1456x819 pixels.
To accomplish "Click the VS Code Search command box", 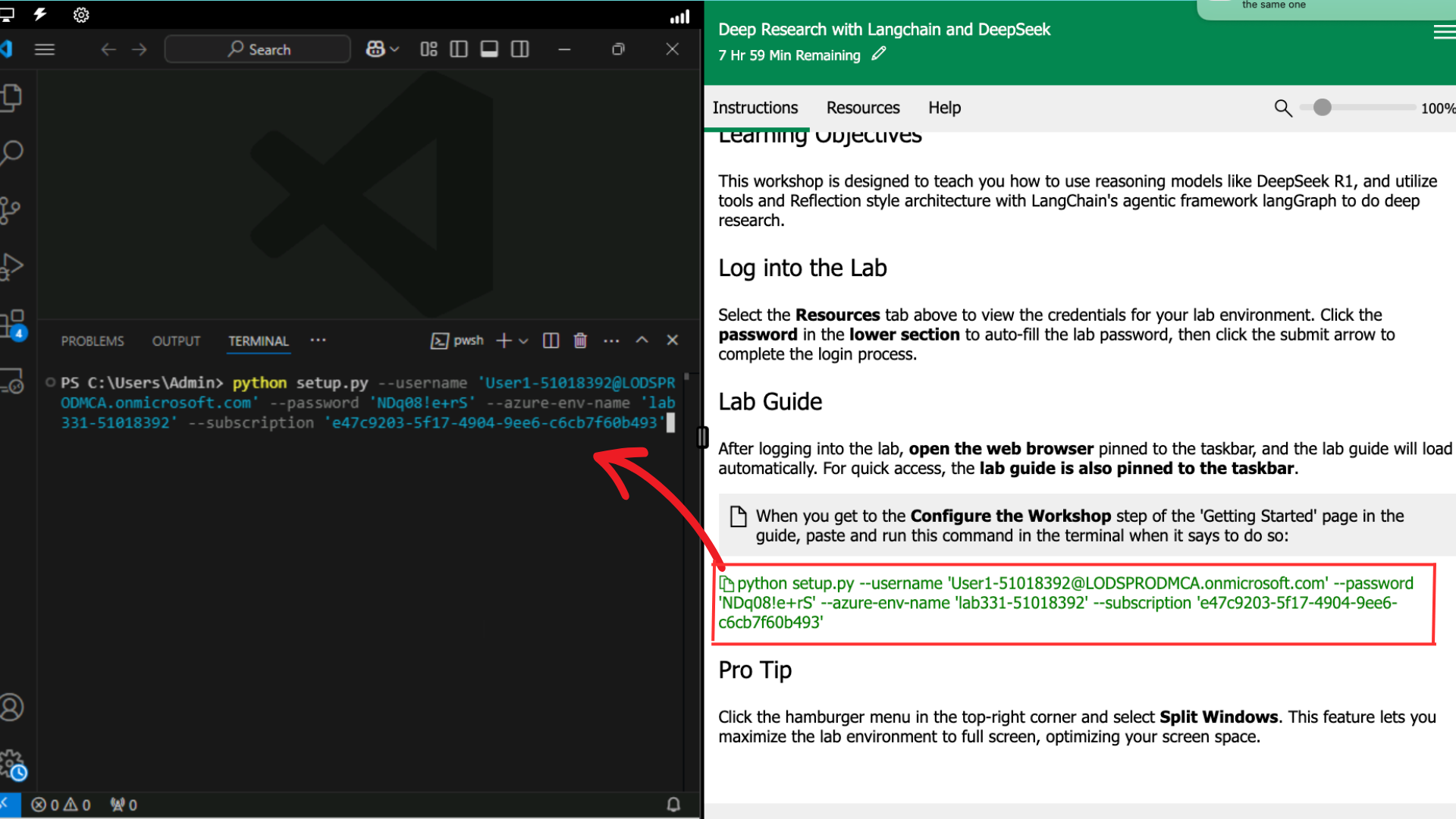I will point(258,49).
